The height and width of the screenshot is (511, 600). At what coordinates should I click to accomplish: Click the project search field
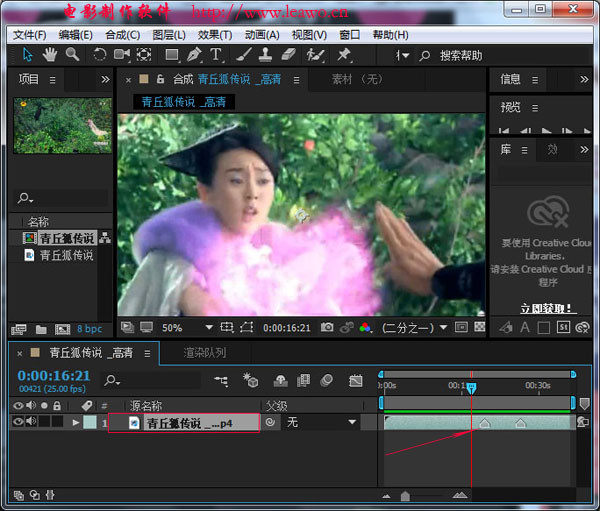(62, 198)
